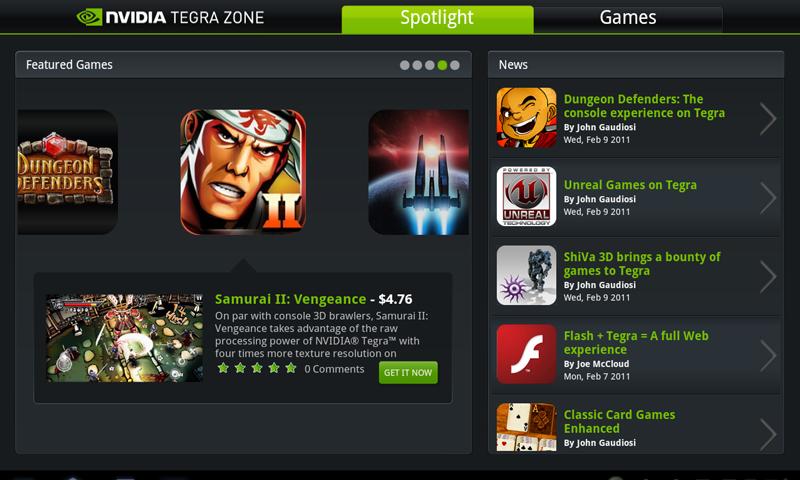The image size is (800, 480).
Task: Open the Samurai II gameplay screenshot thumbnail
Action: (125, 338)
